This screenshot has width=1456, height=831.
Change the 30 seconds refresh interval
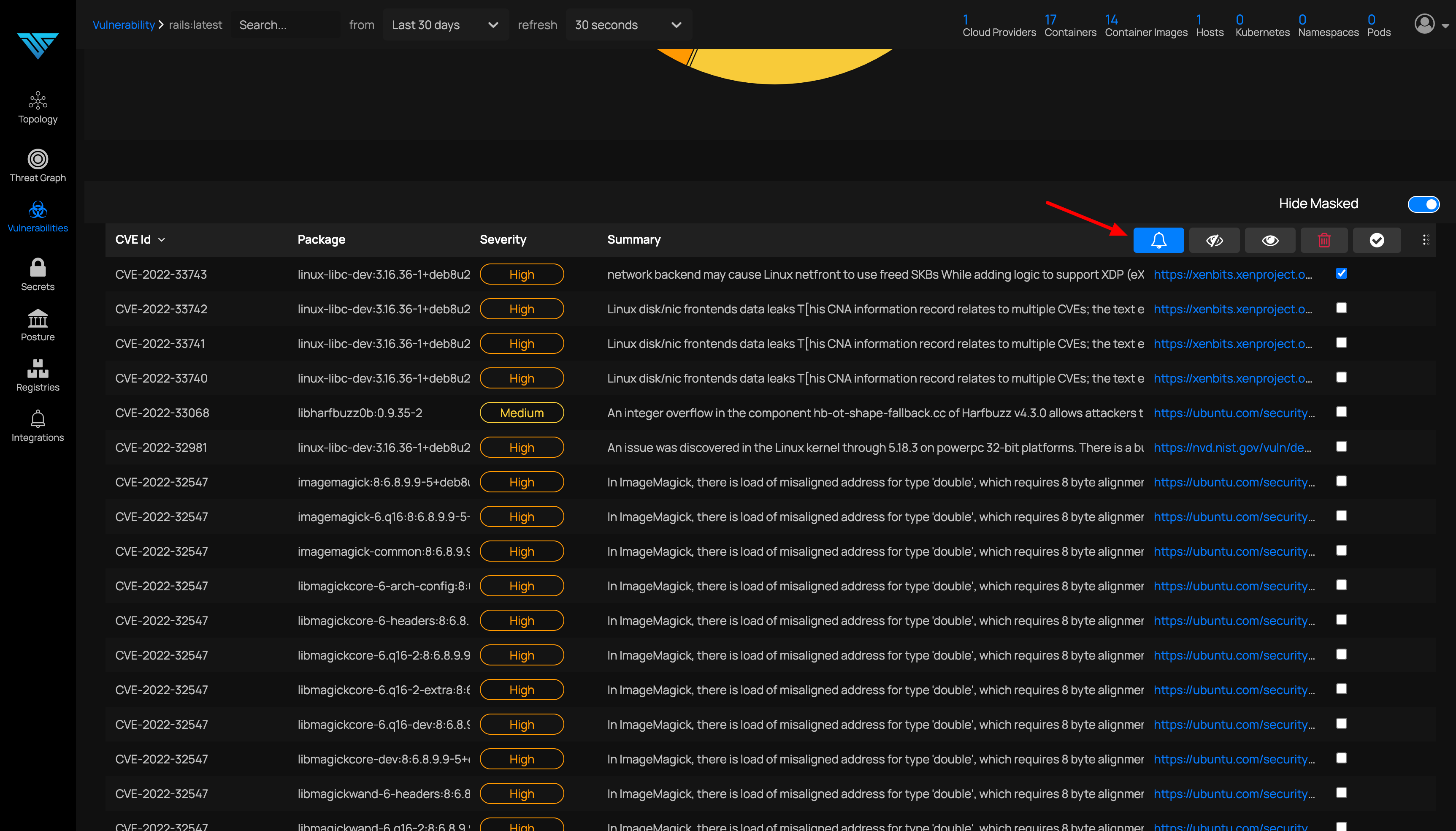pyautogui.click(x=627, y=24)
